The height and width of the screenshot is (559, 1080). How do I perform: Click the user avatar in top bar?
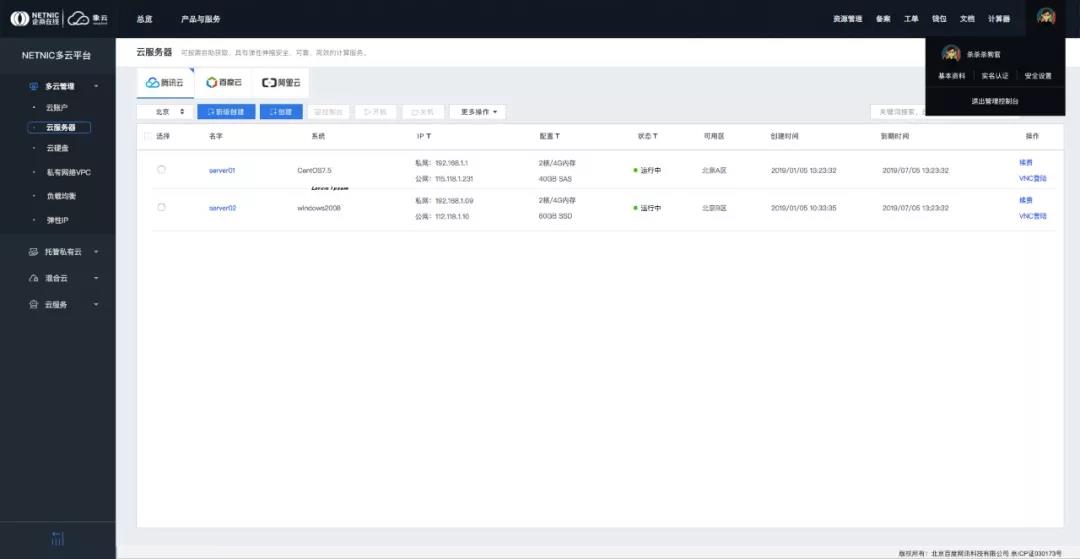[x=1046, y=17]
